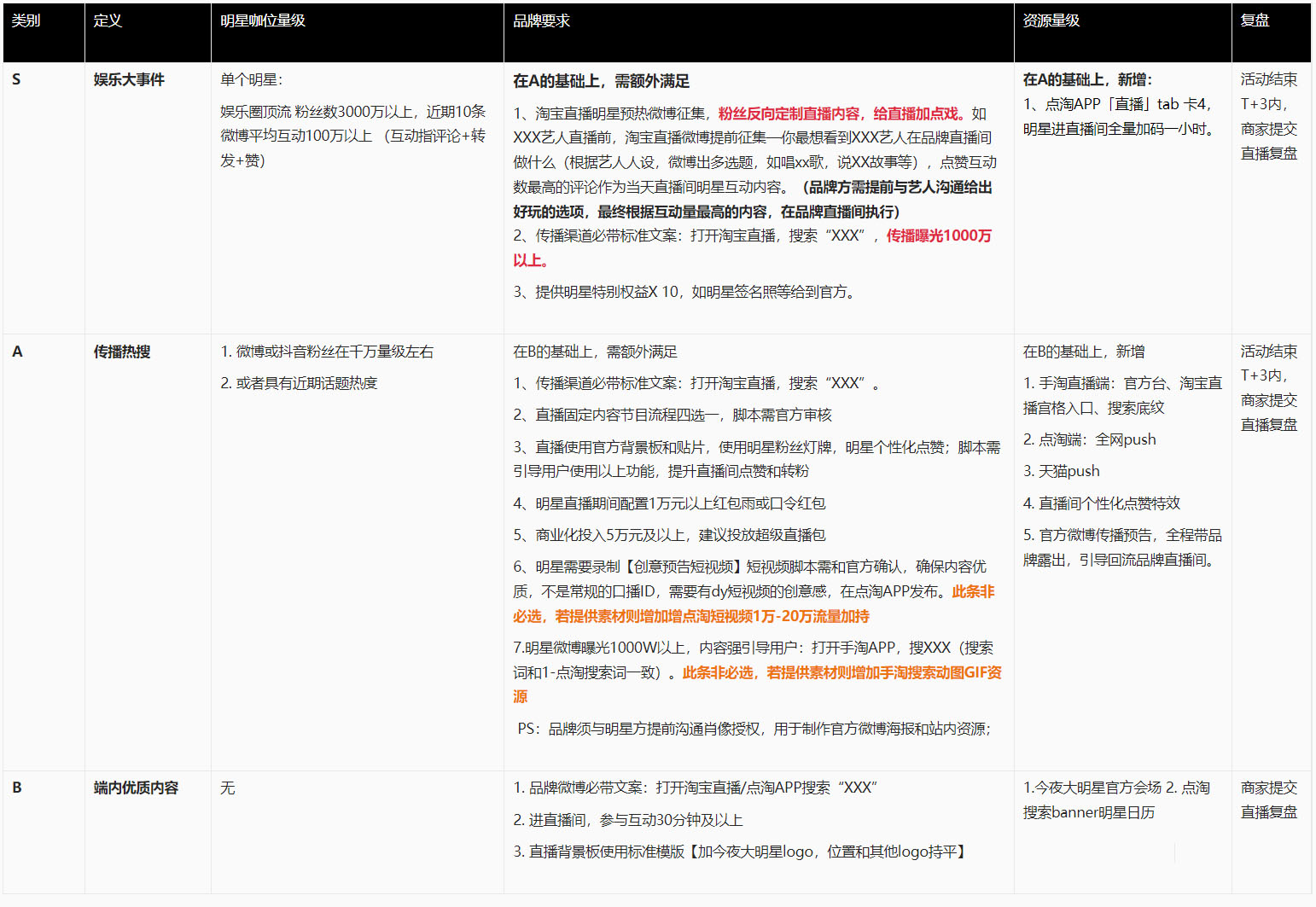1316x907 pixels.
Task: Click the 类别 column header
Action: [25, 20]
